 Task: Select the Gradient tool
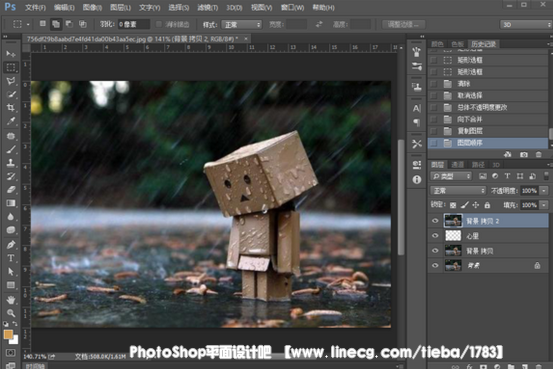tap(11, 203)
